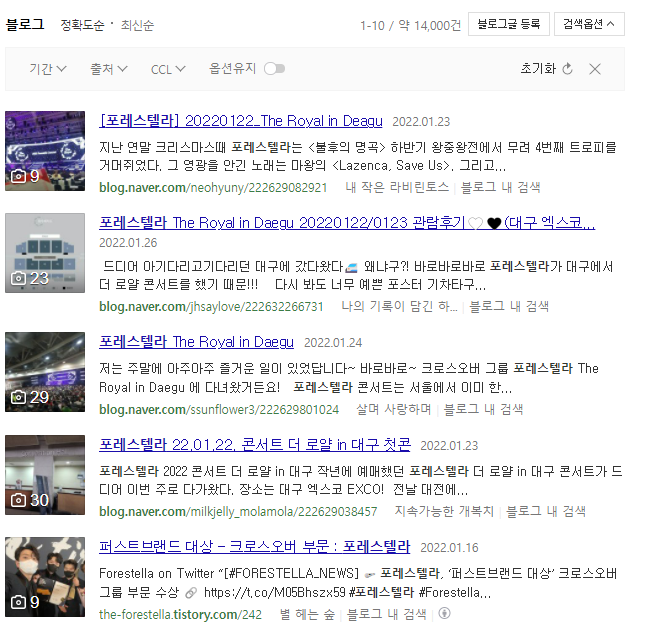Image resolution: width=646 pixels, height=630 pixels.
Task: Click the 블로그글 등록 button
Action: (509, 24)
